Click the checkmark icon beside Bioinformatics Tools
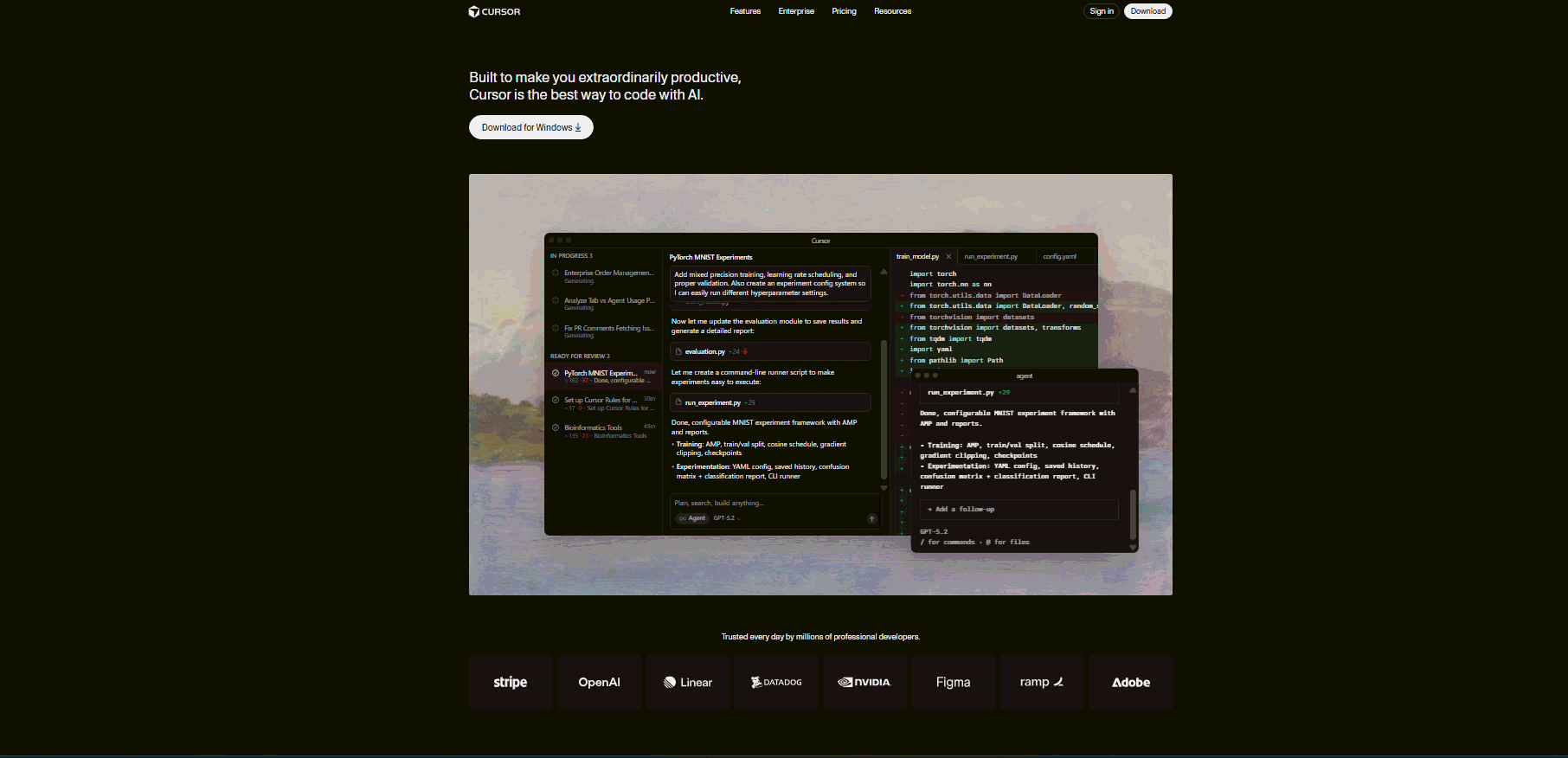Image resolution: width=1568 pixels, height=758 pixels. pos(556,427)
